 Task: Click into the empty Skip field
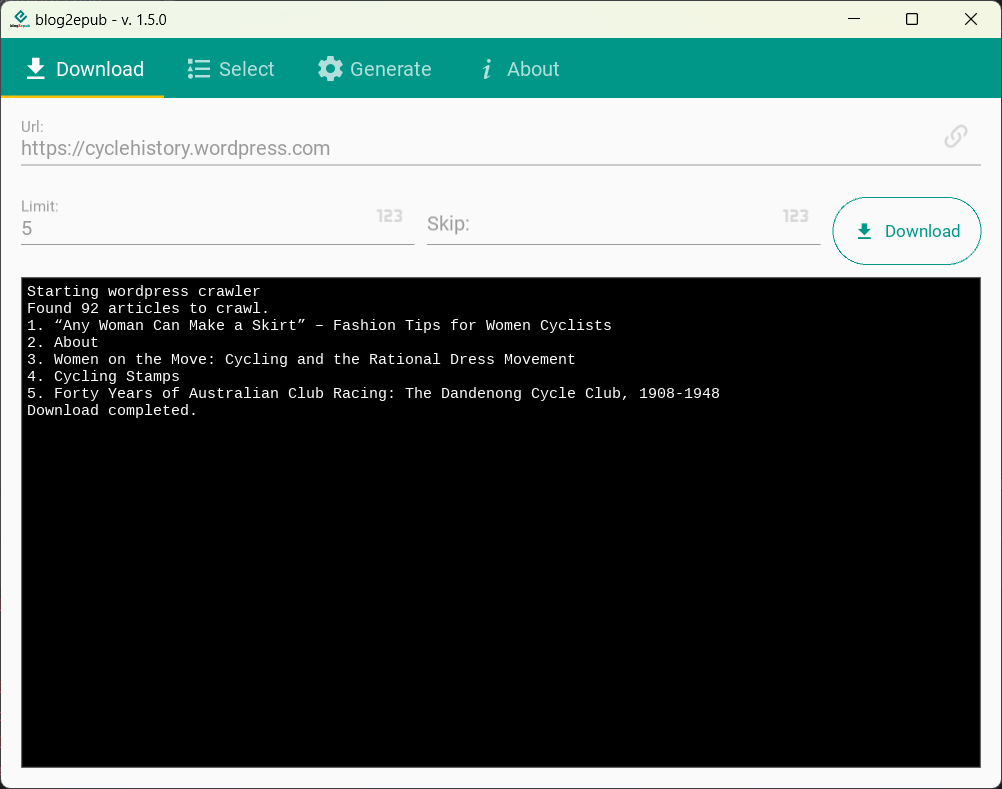coord(600,226)
